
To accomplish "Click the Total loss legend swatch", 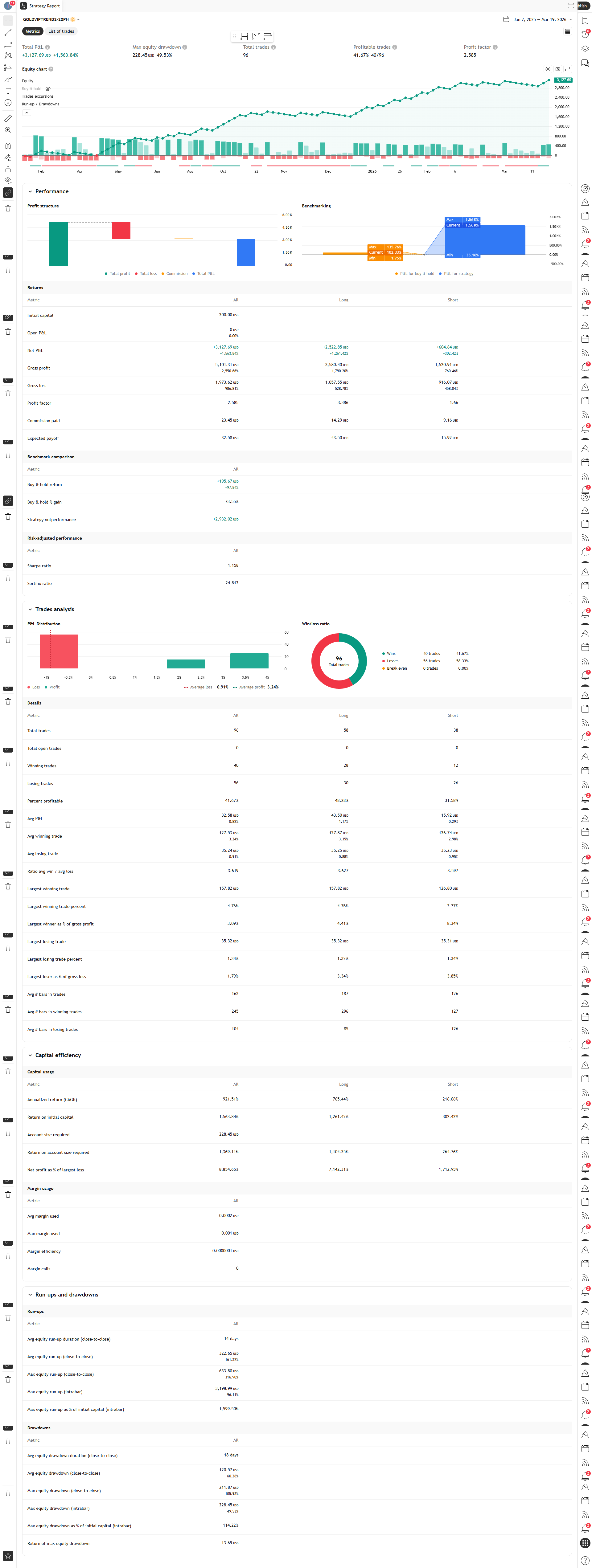I will coord(136,274).
